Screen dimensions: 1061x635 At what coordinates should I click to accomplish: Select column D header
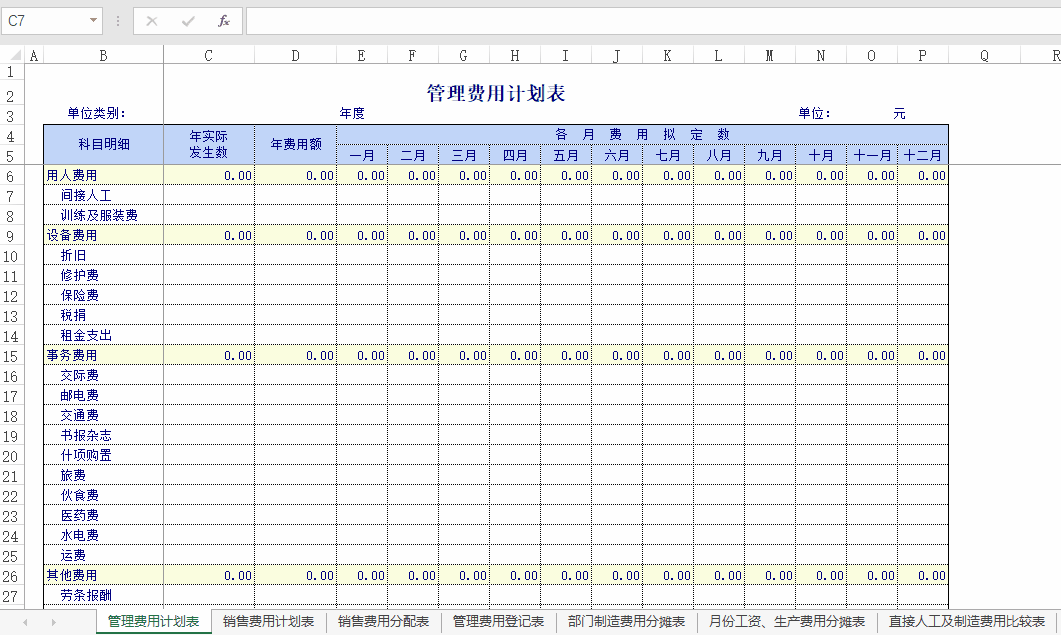tap(295, 56)
